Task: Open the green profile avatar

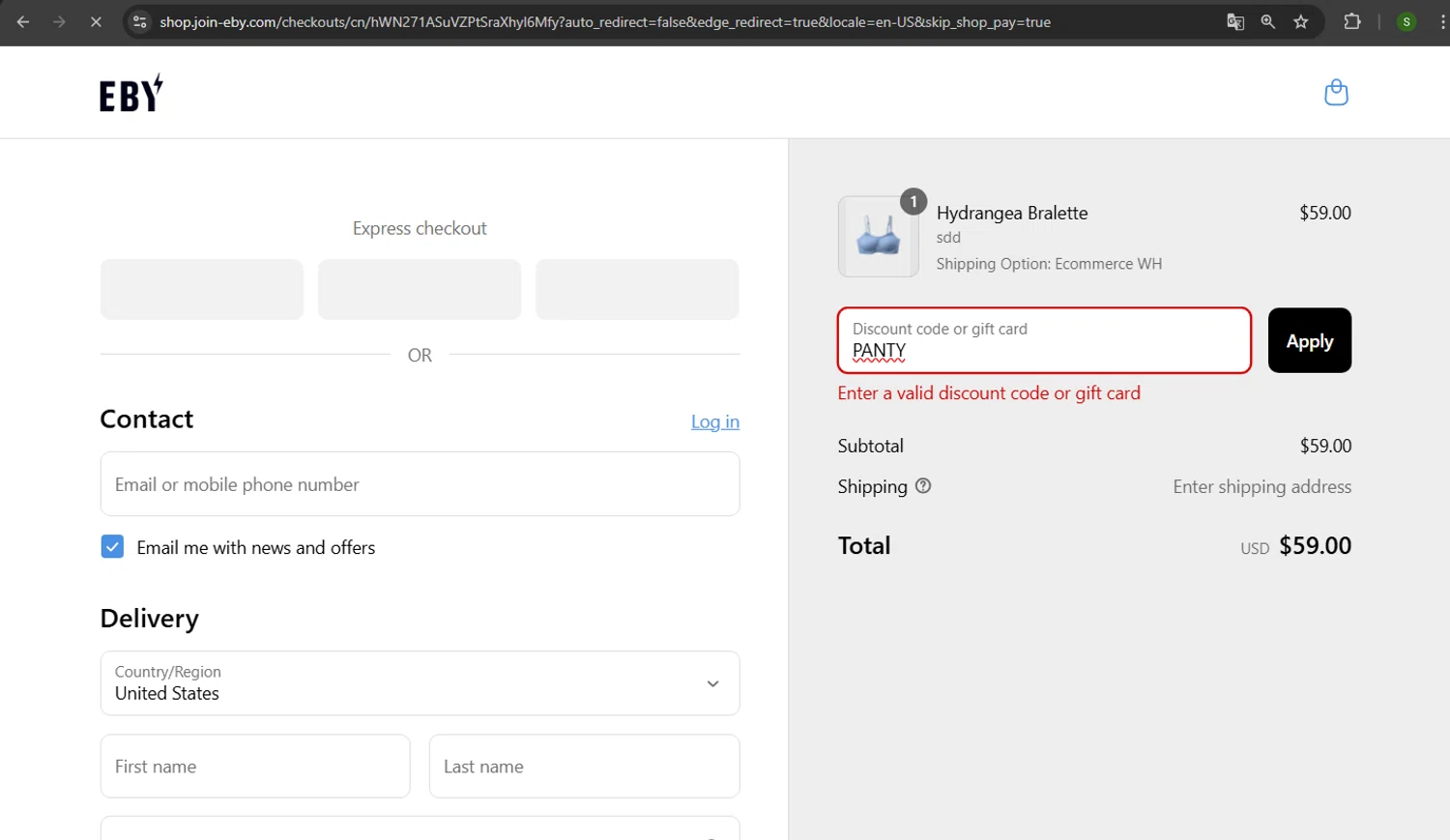Action: (1406, 21)
